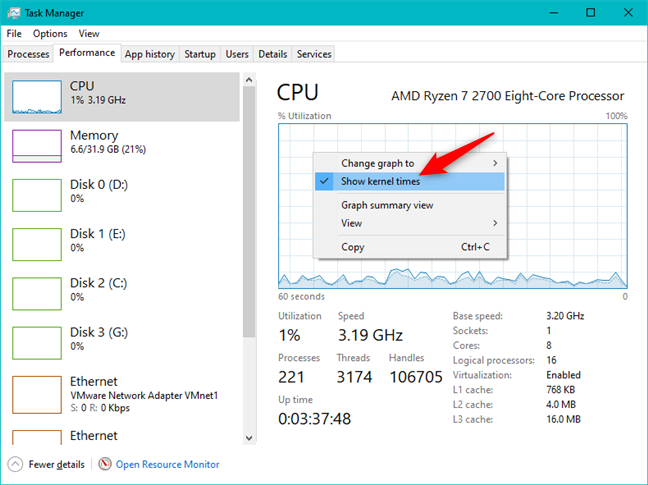The width and height of the screenshot is (648, 485).
Task: Click the Speed value 3.19 GHz
Action: (370, 335)
